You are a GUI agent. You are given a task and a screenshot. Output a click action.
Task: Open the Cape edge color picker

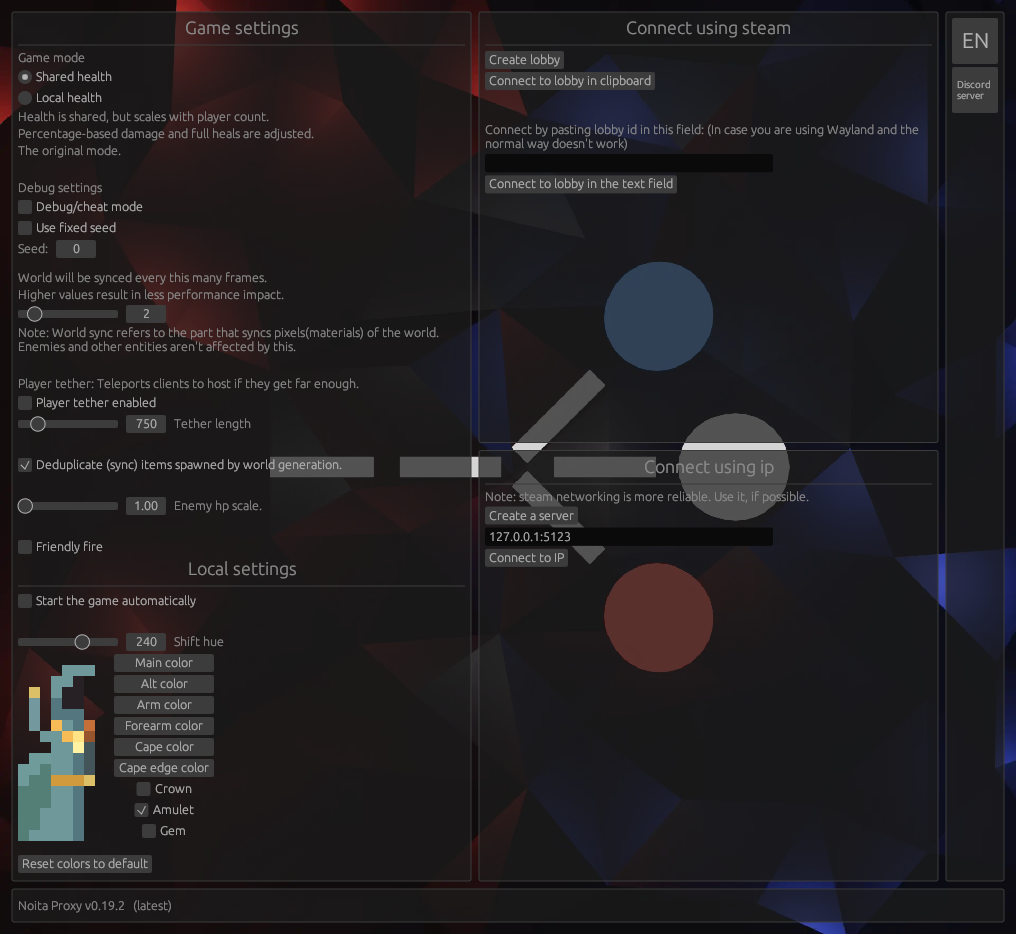point(164,767)
